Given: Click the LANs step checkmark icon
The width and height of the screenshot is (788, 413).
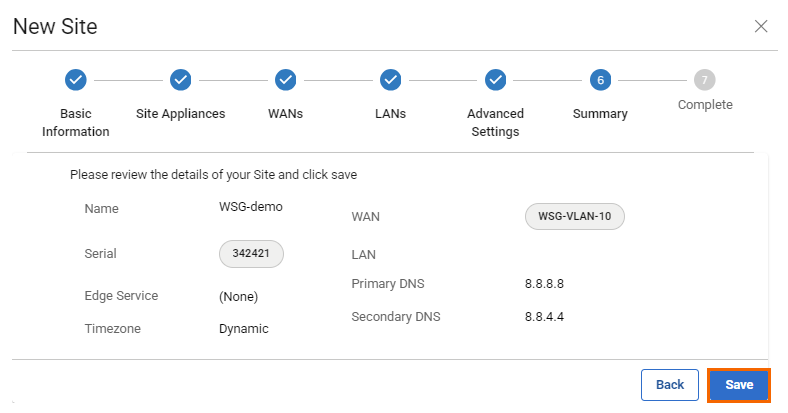Looking at the screenshot, I should click(390, 80).
